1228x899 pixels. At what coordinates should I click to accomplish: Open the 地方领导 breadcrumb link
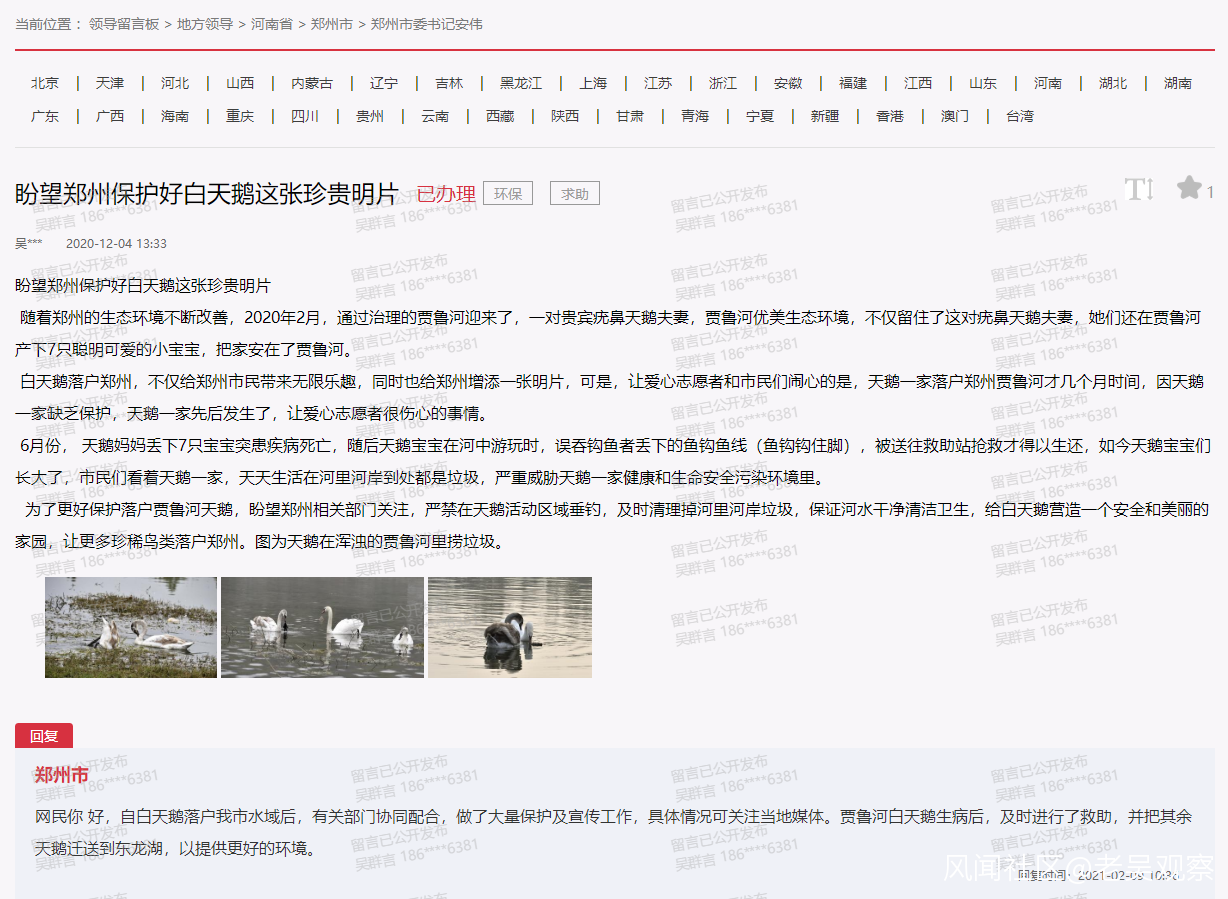(x=205, y=24)
